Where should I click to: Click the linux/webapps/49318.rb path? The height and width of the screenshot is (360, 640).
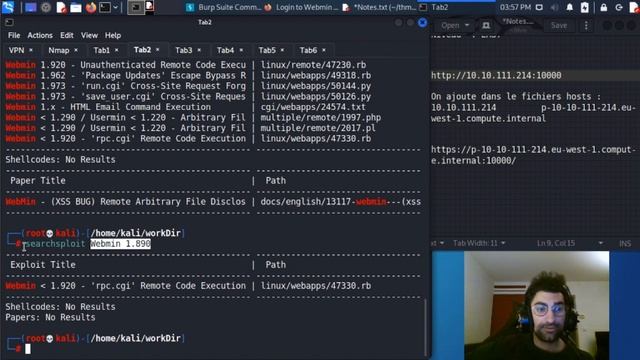(316, 76)
